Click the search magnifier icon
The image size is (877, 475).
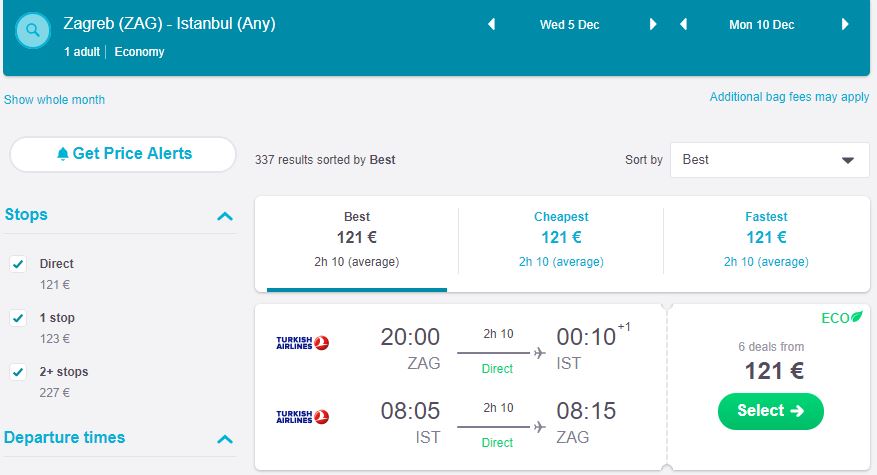coord(33,31)
